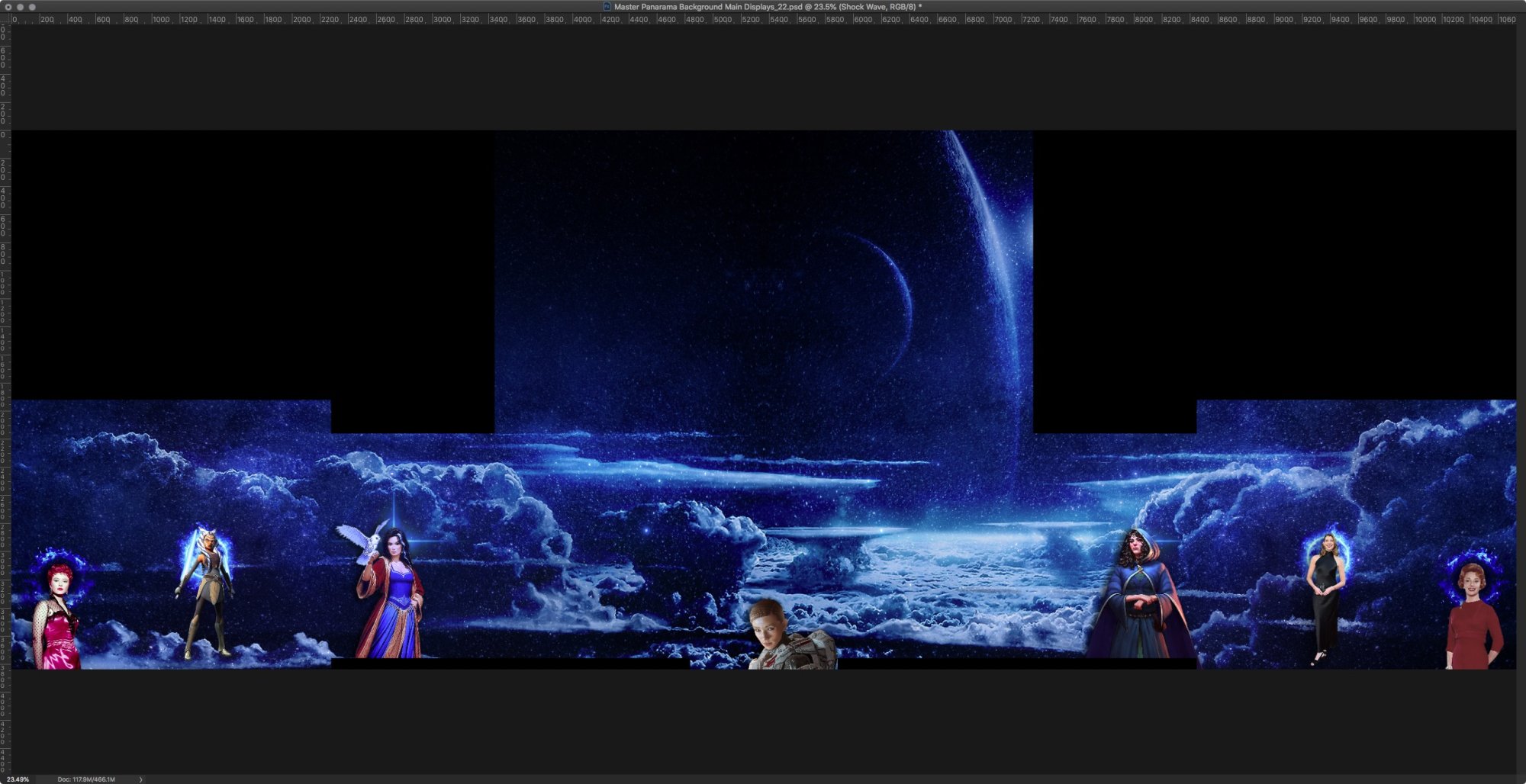Minimize the document window
The image size is (1526, 784).
coord(21,6)
